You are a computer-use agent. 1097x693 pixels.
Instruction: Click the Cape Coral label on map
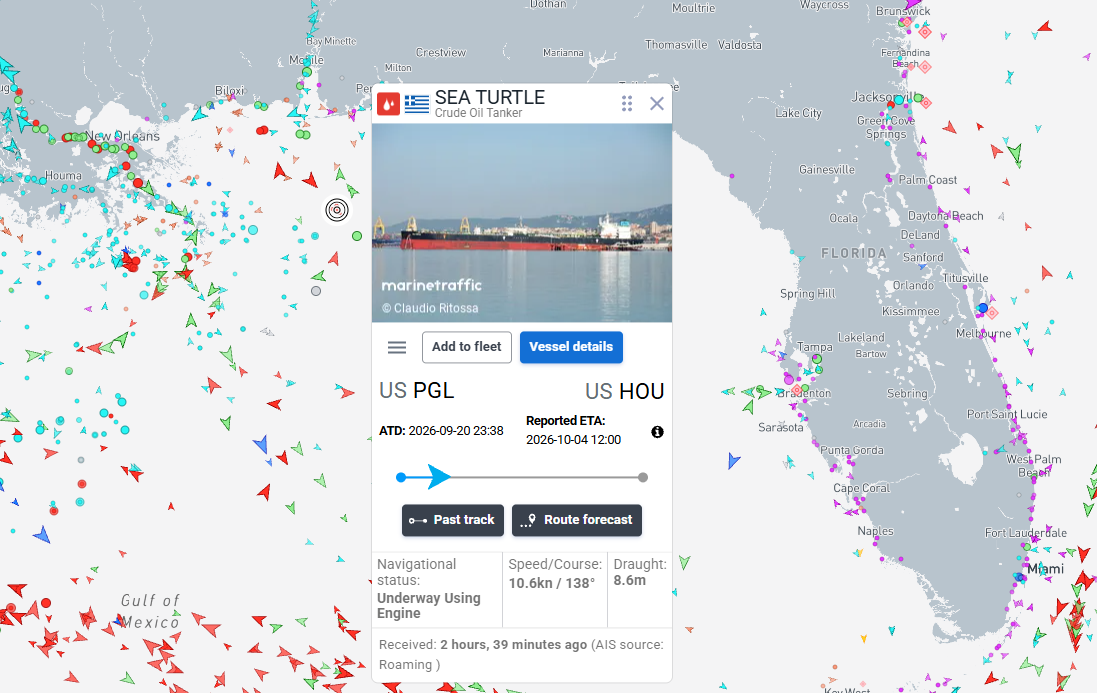(861, 488)
